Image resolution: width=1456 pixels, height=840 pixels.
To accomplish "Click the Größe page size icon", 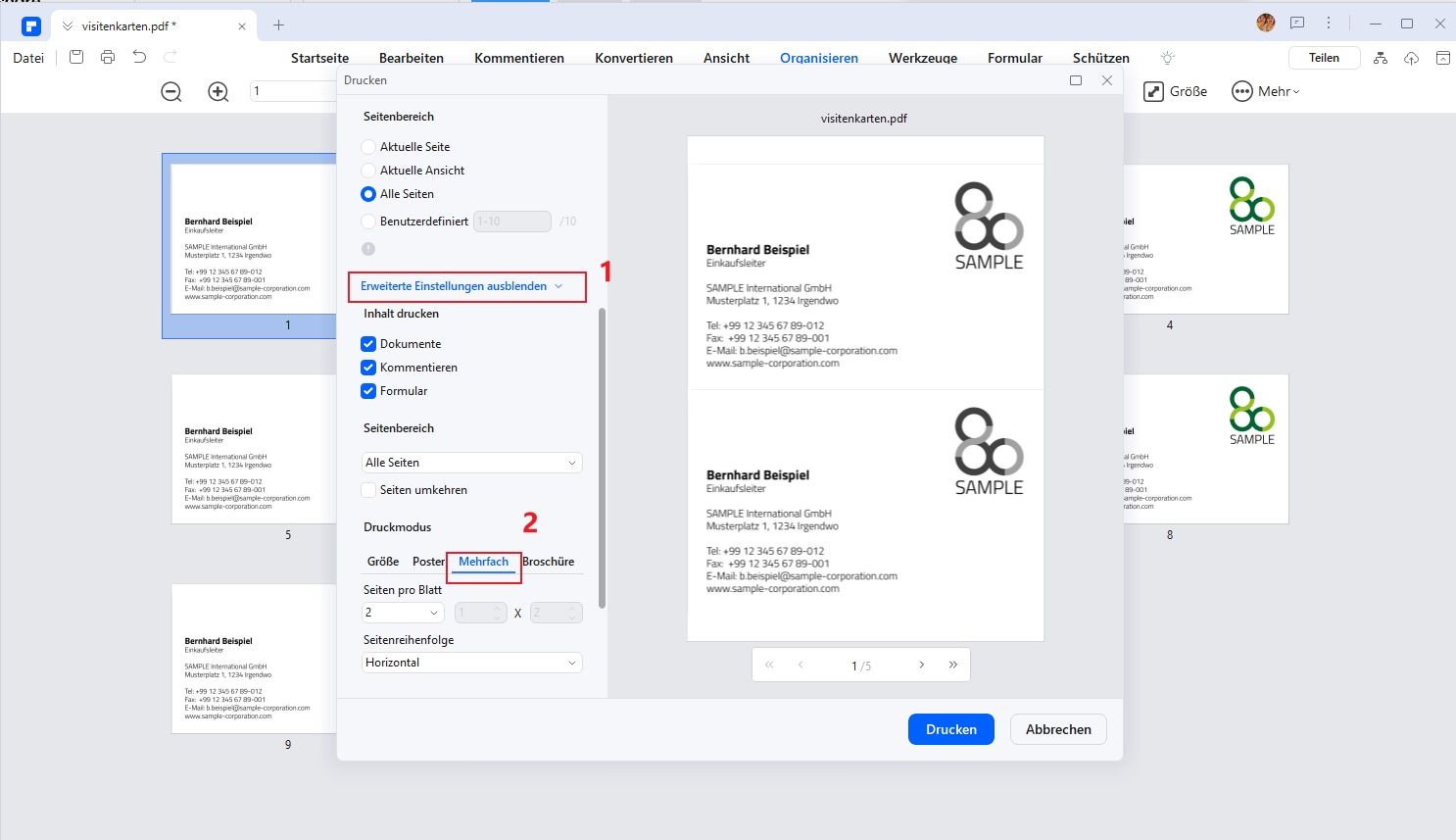I will 1154,91.
